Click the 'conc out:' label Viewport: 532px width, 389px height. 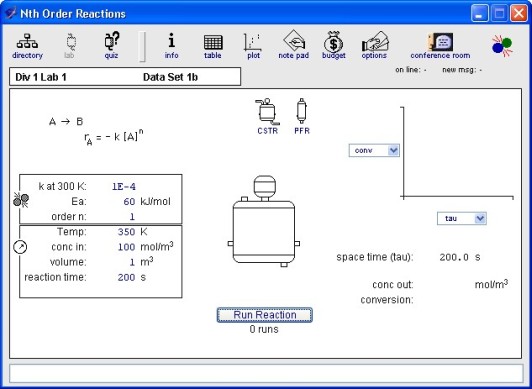393,285
